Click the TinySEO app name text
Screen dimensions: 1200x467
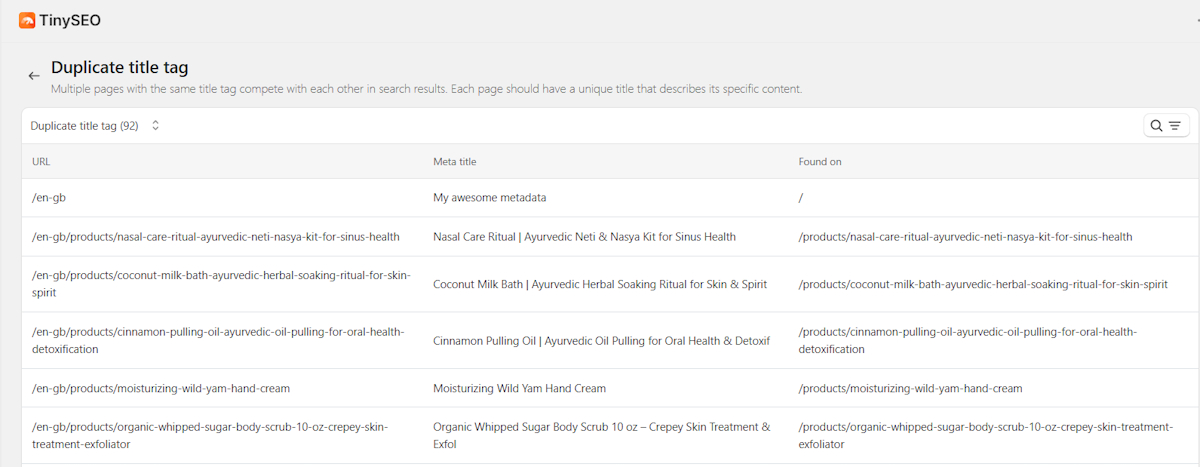pos(71,20)
